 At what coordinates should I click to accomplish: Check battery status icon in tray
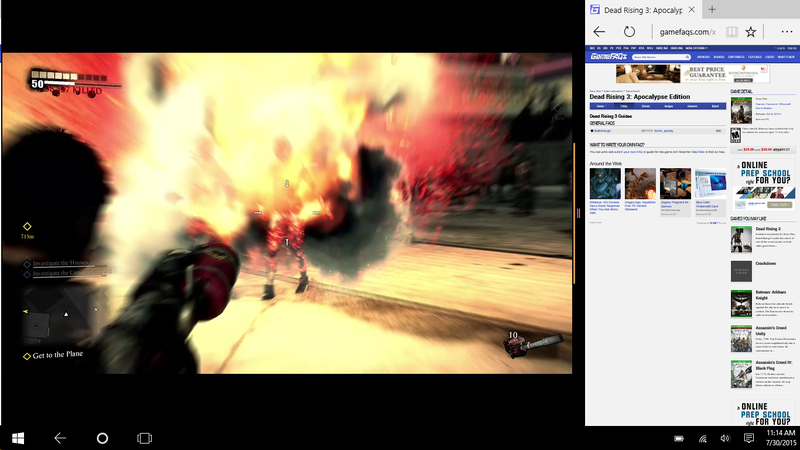pos(679,438)
